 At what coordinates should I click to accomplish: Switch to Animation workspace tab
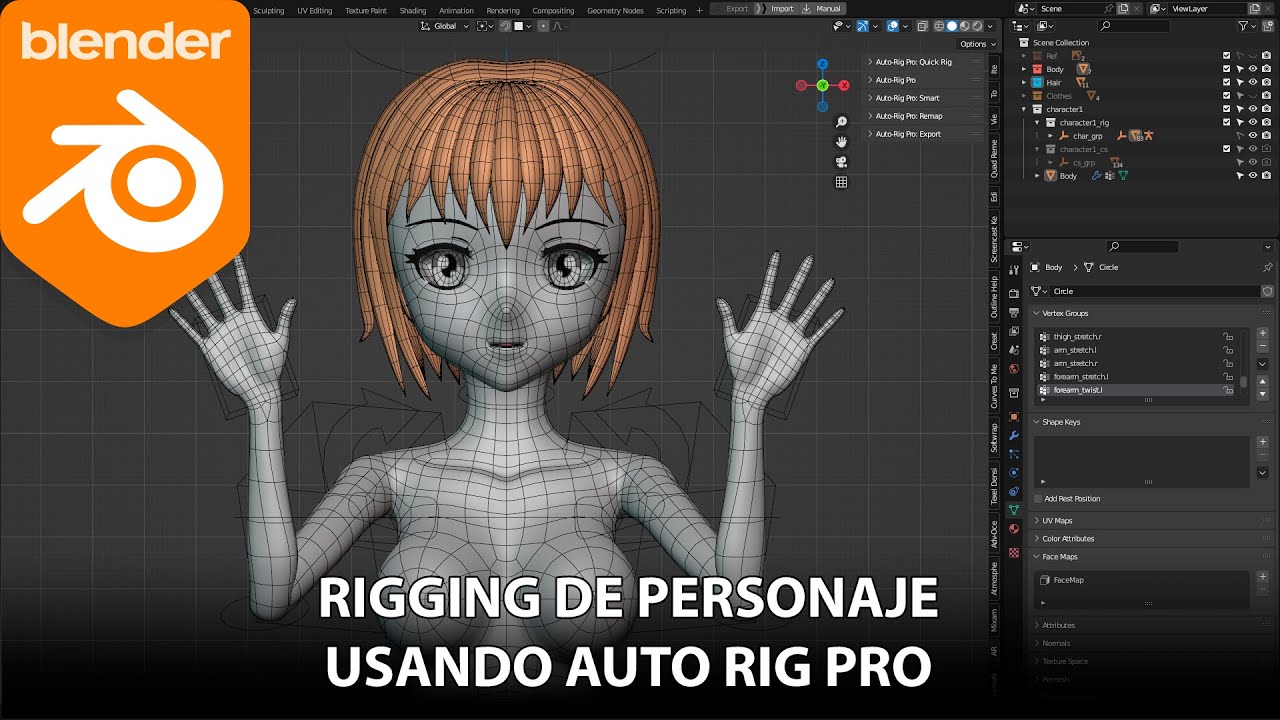point(457,10)
